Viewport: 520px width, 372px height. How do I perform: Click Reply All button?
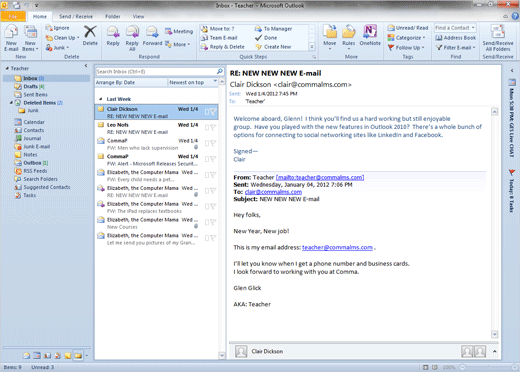point(132,39)
